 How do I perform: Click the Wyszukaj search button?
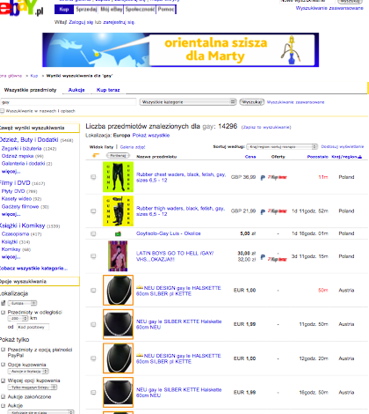[x=252, y=102]
